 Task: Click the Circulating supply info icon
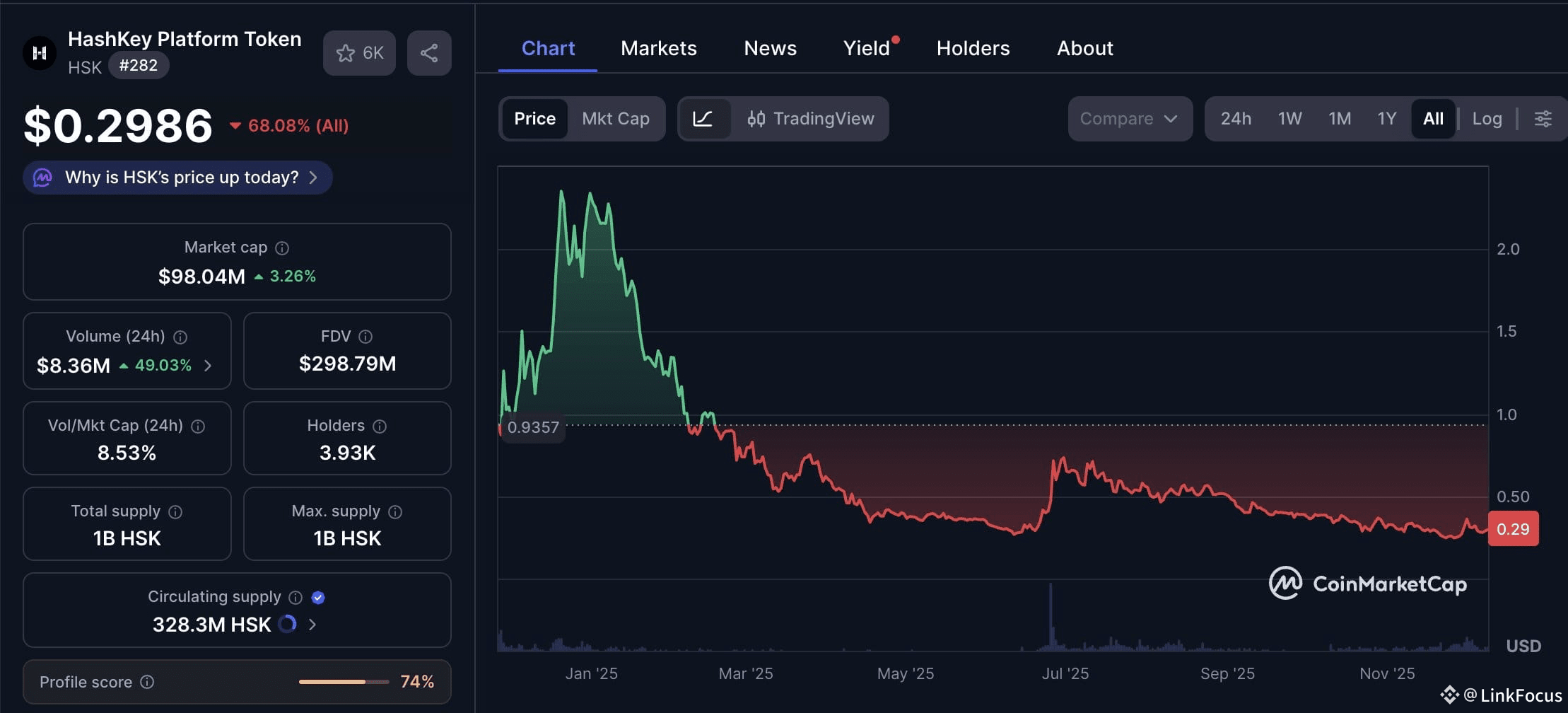tap(296, 598)
